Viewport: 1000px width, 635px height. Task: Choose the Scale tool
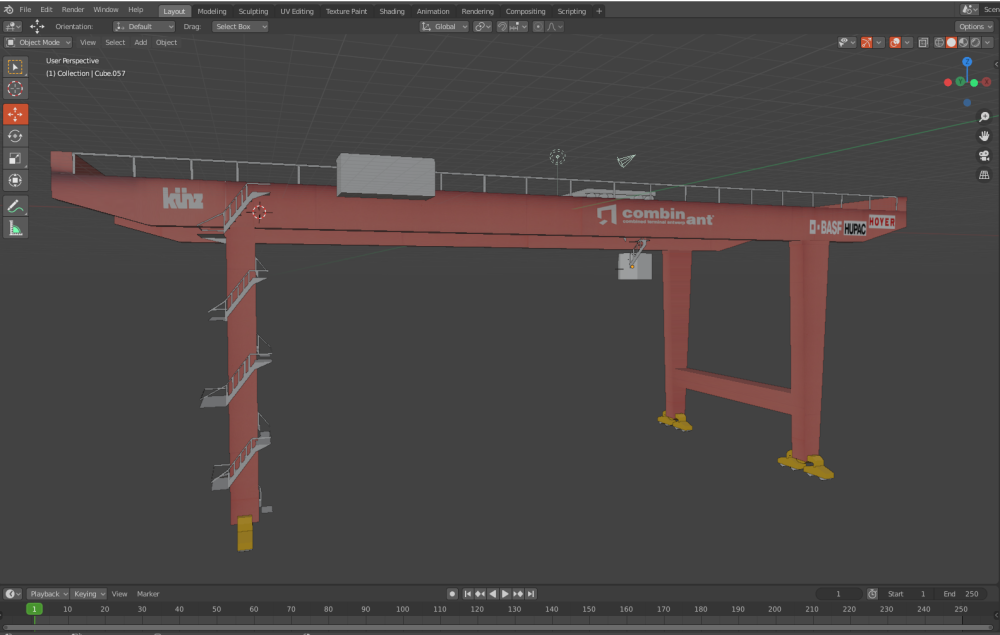pos(15,158)
